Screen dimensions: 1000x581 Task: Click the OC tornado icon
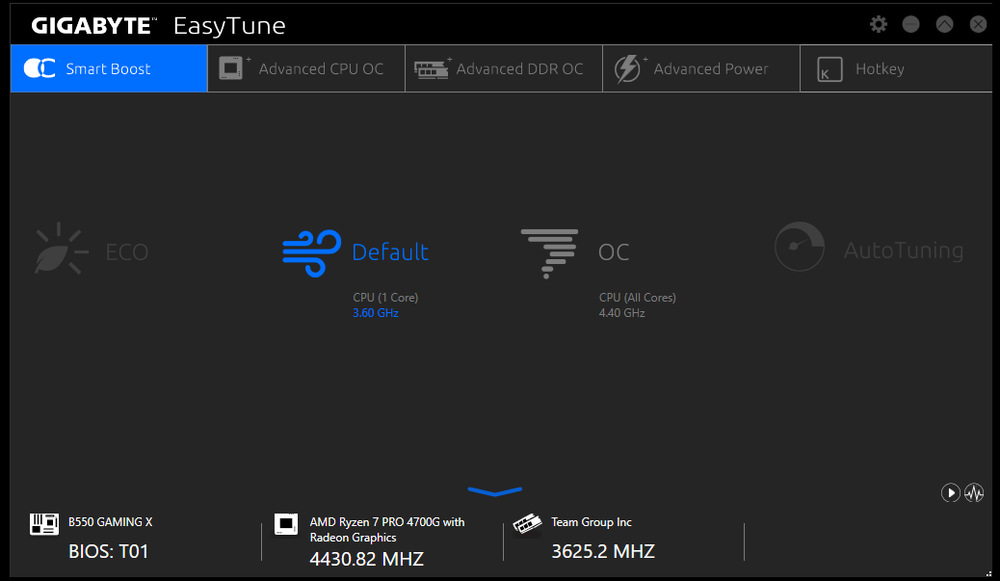click(549, 252)
